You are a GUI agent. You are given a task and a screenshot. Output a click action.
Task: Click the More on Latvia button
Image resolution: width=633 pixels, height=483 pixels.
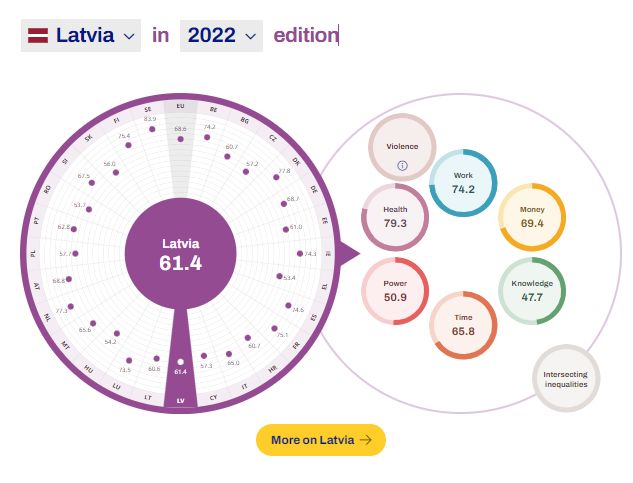tap(321, 440)
